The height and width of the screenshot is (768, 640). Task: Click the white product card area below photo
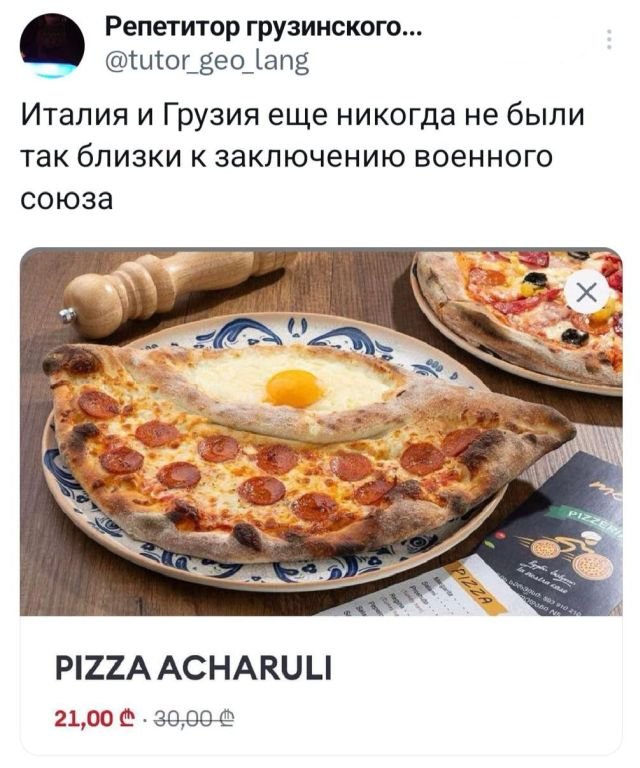(x=321, y=685)
